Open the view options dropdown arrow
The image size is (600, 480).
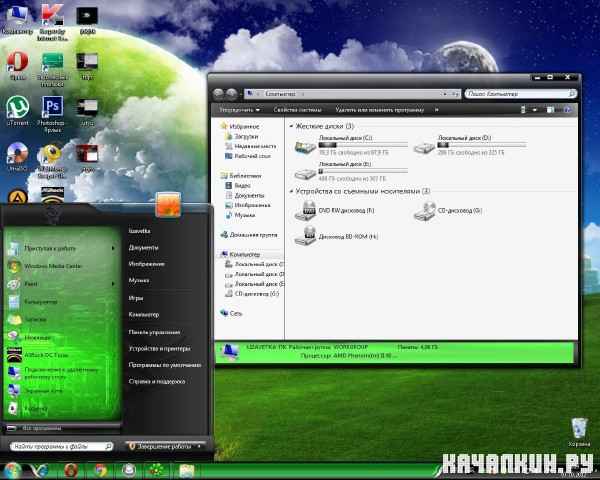(535, 110)
